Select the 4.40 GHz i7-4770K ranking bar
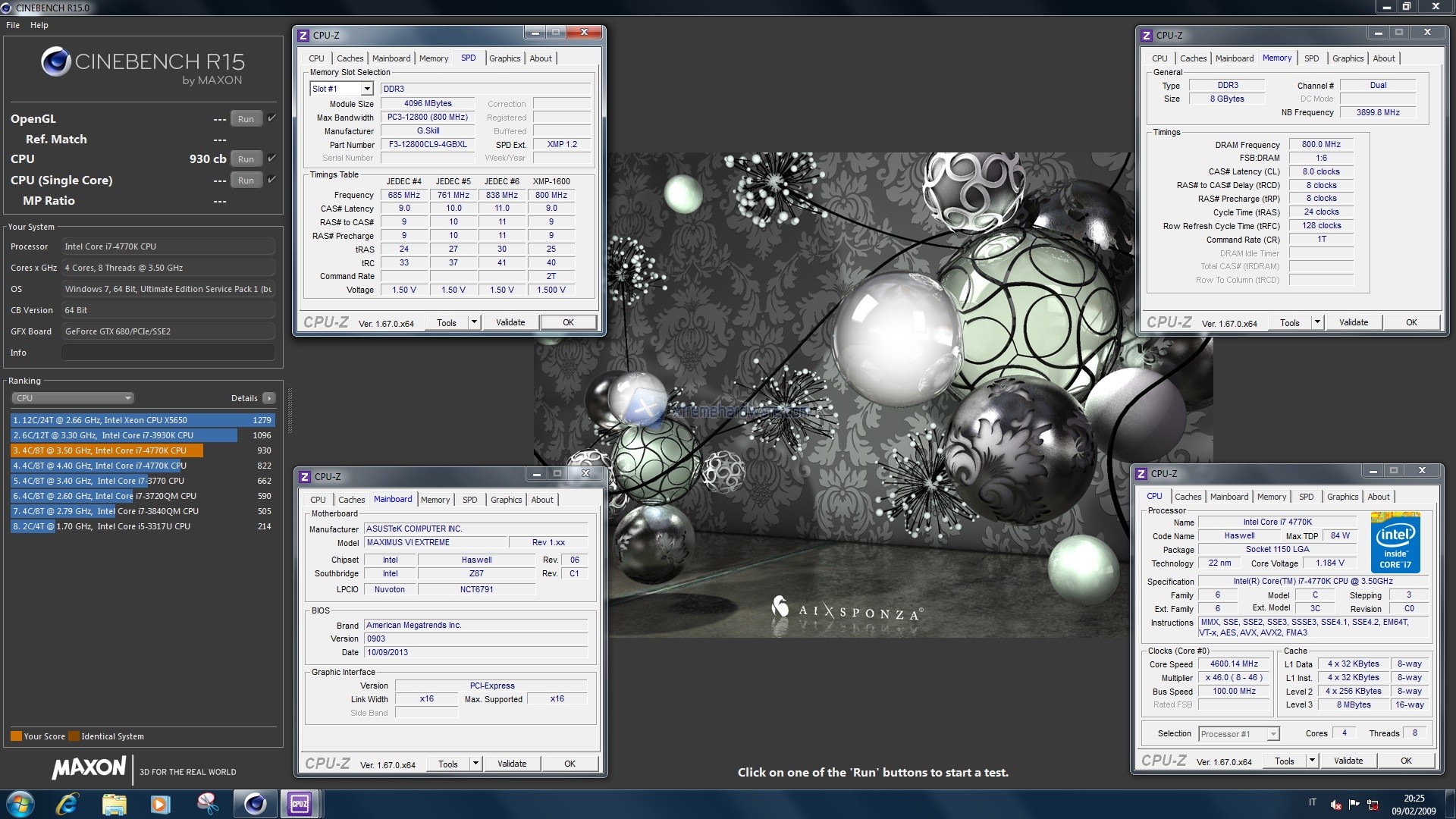Viewport: 1456px width, 819px height. coord(99,466)
